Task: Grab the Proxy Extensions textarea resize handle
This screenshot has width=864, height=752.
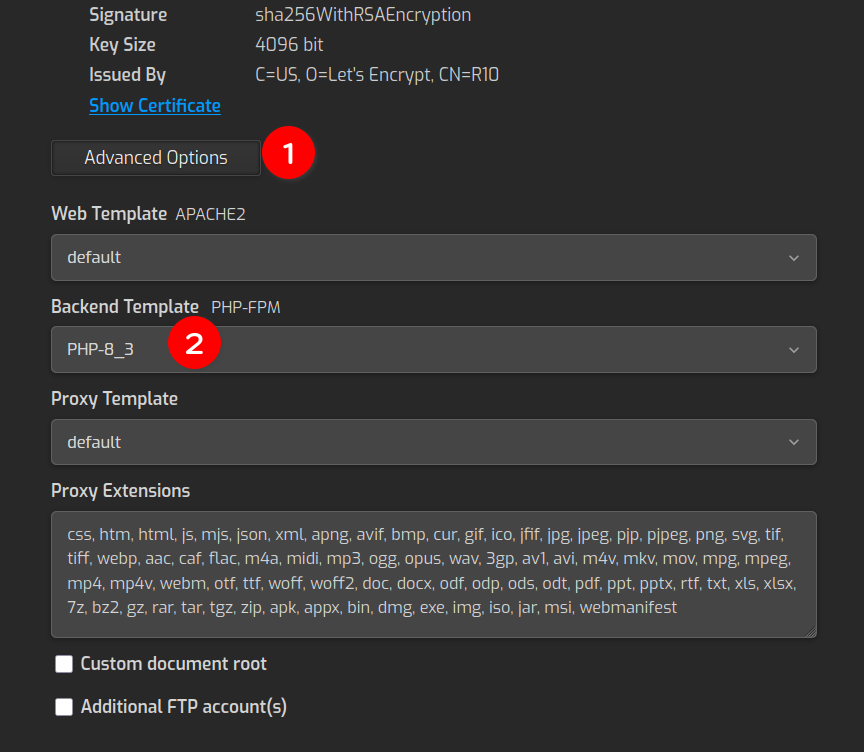Action: pyautogui.click(x=811, y=631)
